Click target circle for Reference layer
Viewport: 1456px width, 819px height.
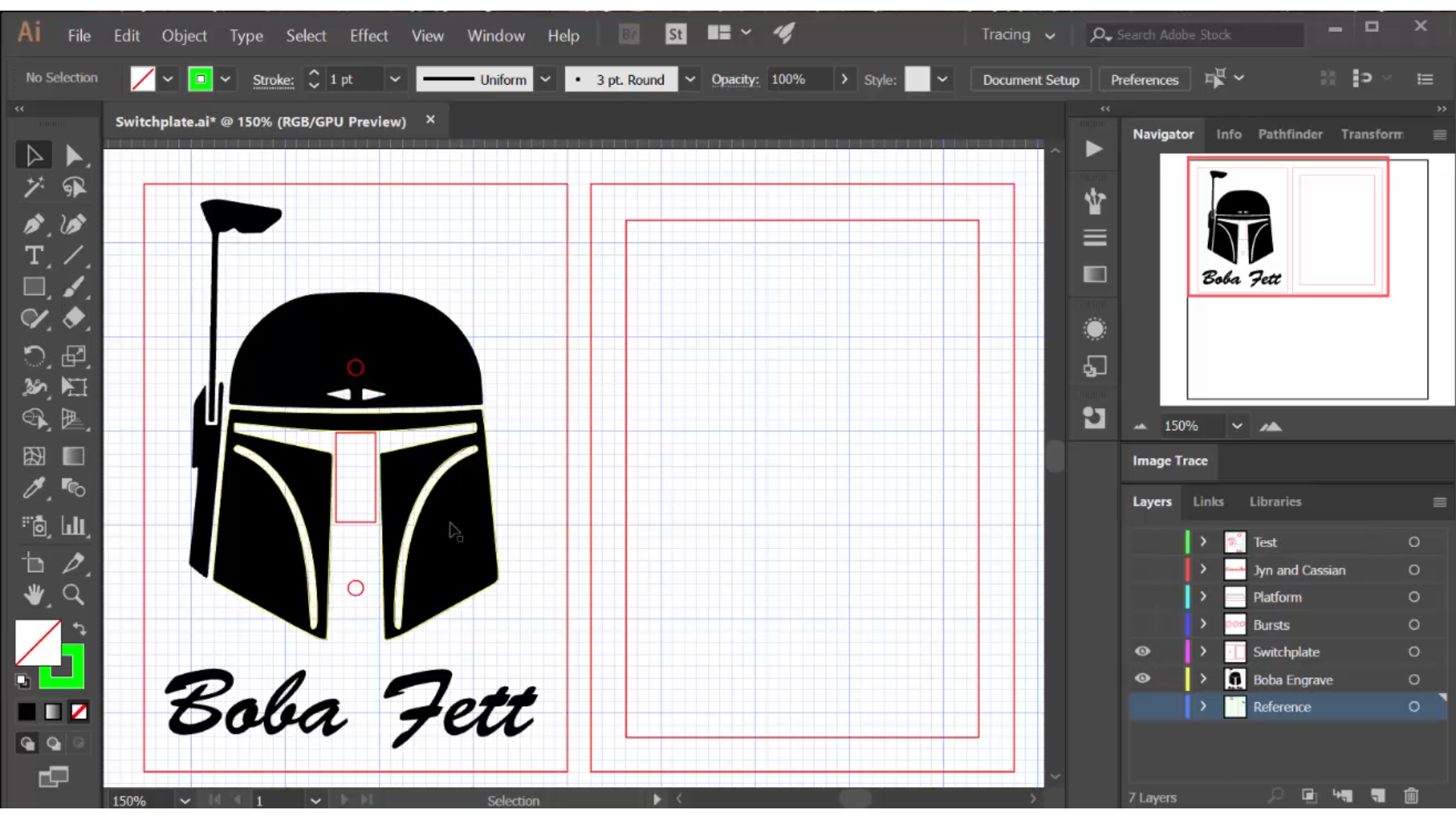pos(1414,707)
